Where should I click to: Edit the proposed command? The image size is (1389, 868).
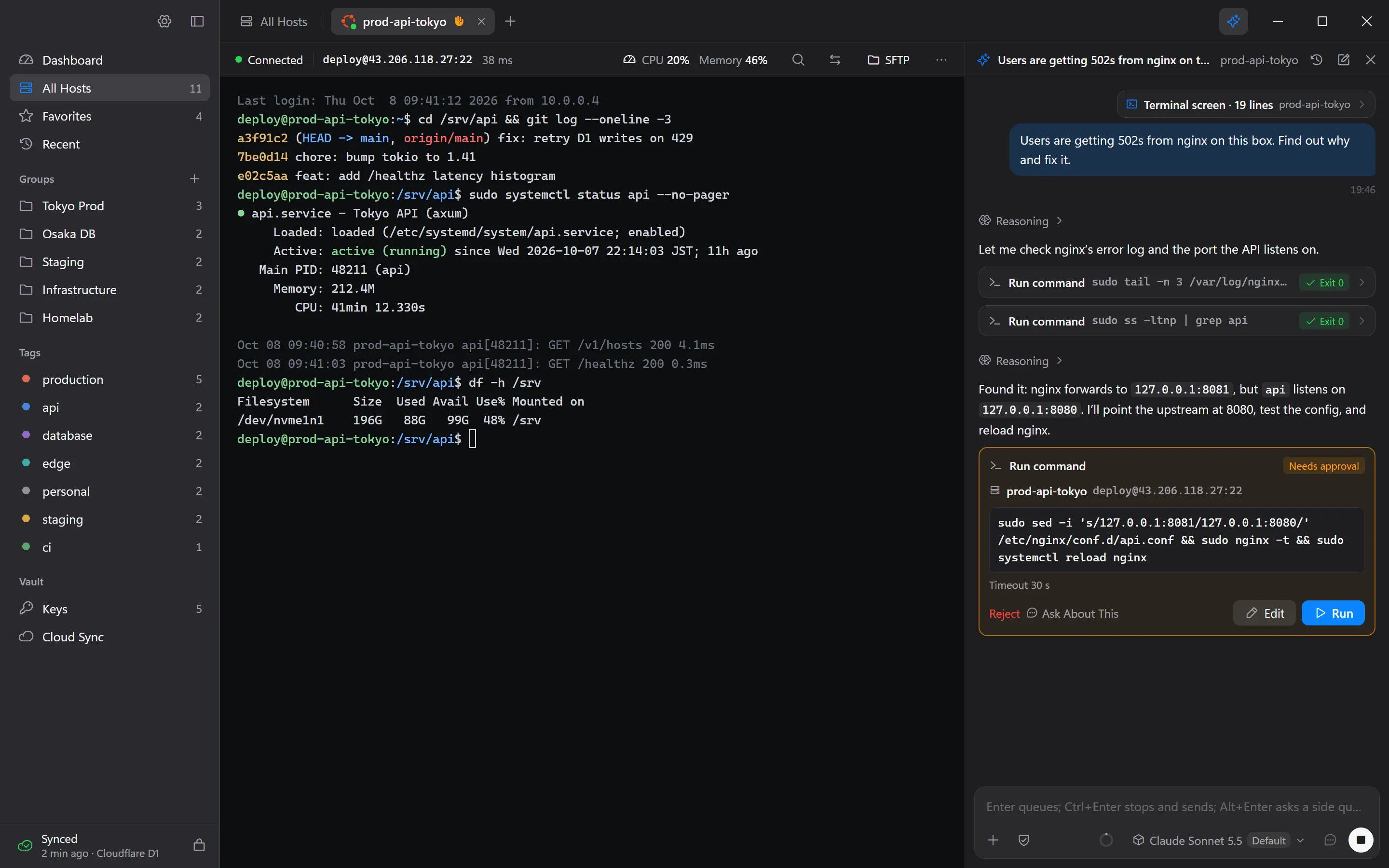(x=1264, y=612)
